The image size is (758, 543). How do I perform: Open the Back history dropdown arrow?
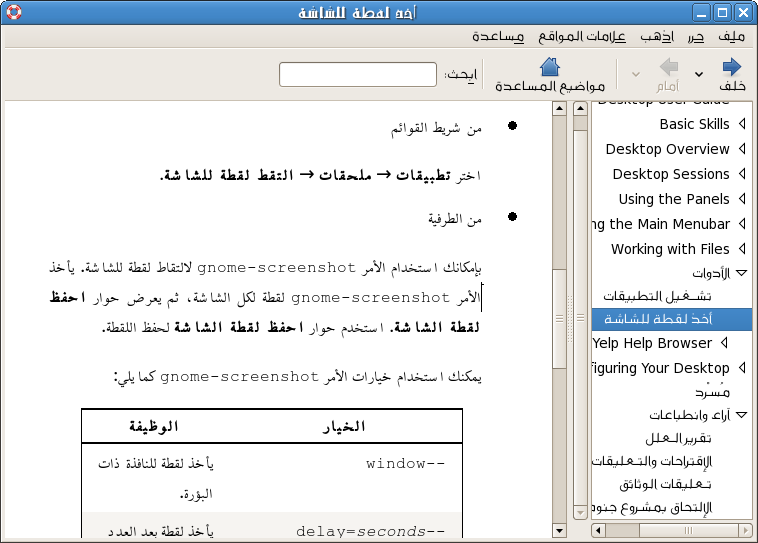(x=699, y=75)
